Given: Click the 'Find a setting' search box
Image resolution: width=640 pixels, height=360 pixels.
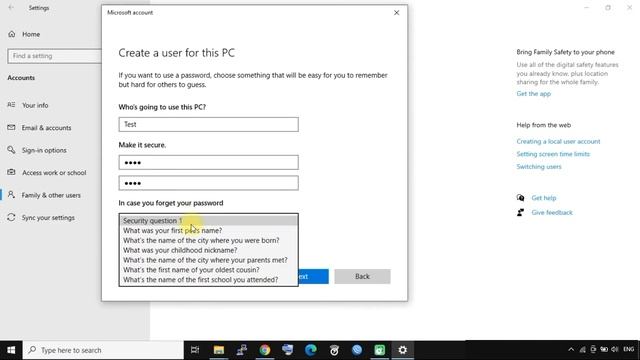Looking at the screenshot, I should tap(54, 56).
